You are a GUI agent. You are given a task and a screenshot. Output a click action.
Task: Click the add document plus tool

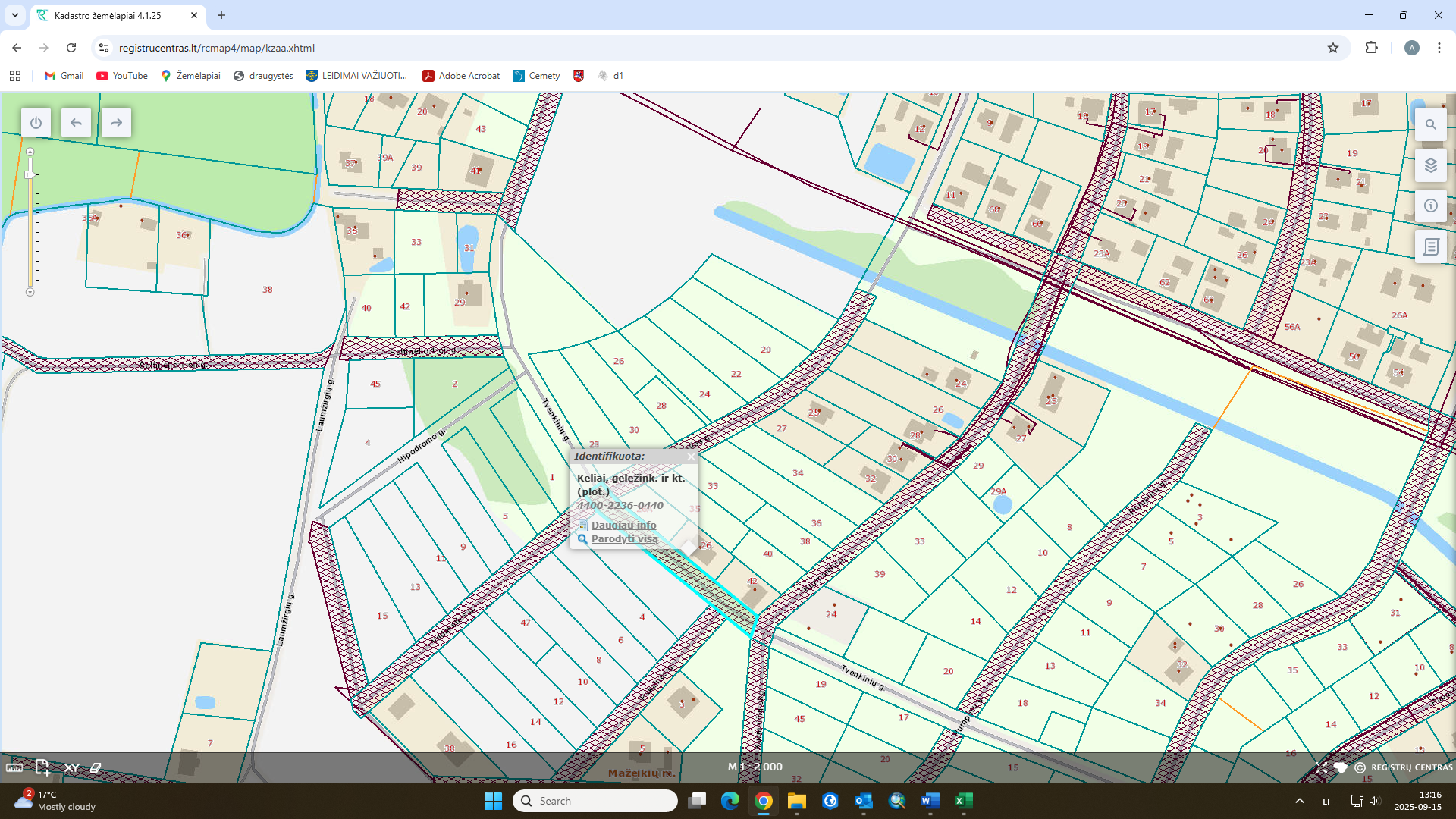tap(42, 767)
